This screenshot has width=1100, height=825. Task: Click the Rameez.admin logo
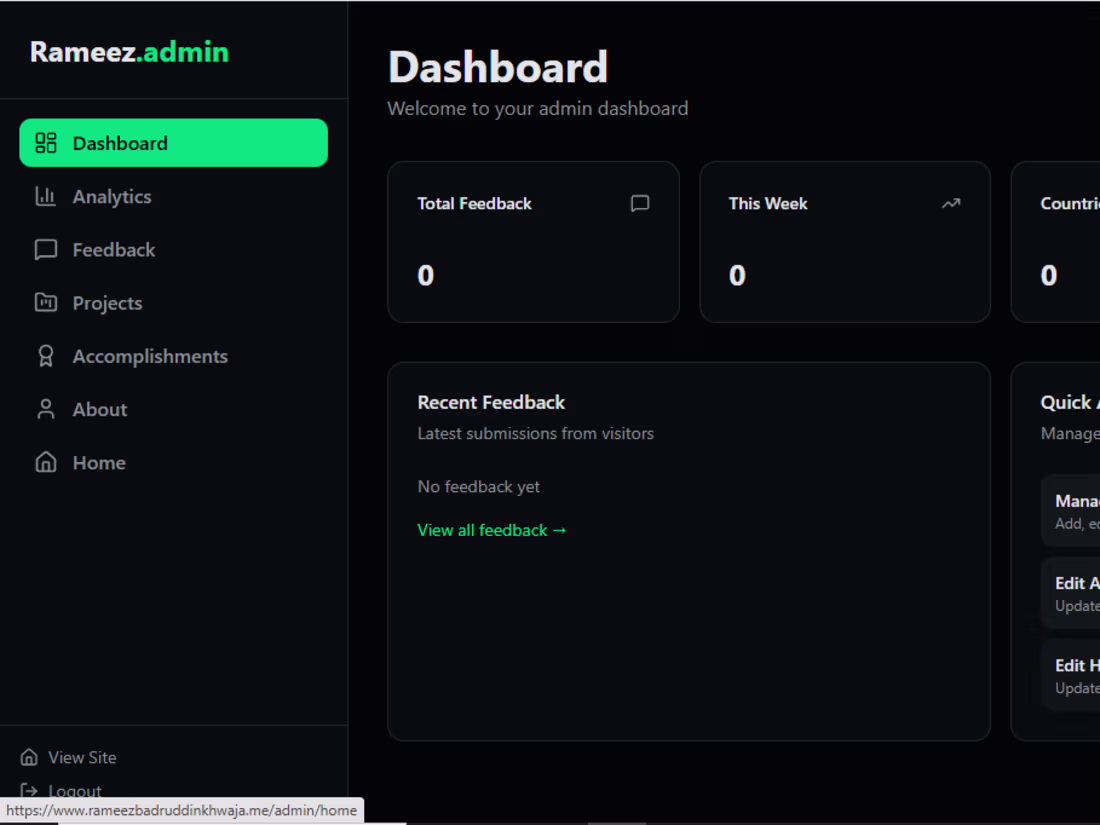(129, 52)
